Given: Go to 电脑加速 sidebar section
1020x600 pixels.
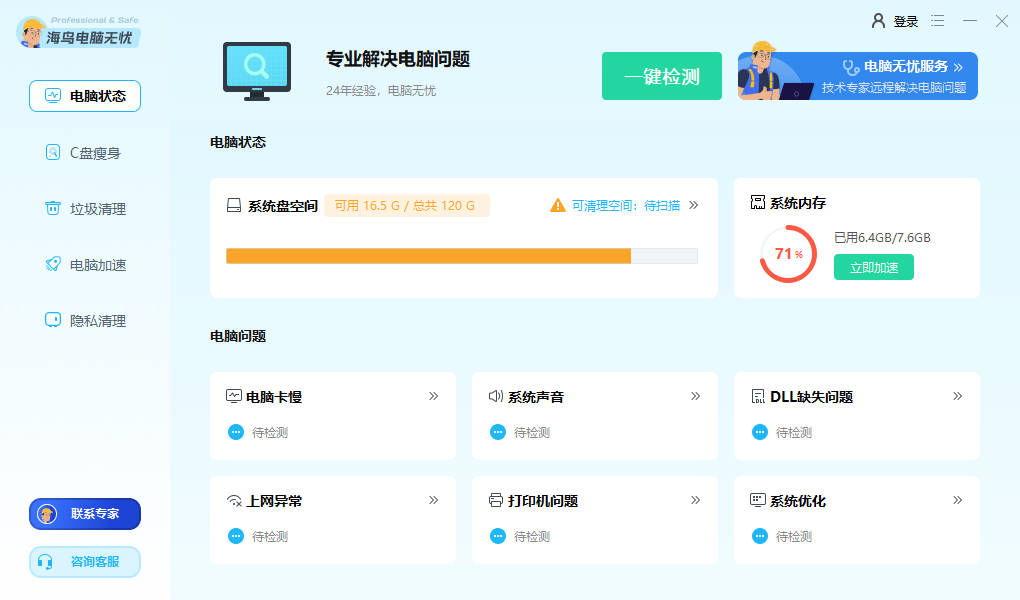Looking at the screenshot, I should (x=85, y=265).
